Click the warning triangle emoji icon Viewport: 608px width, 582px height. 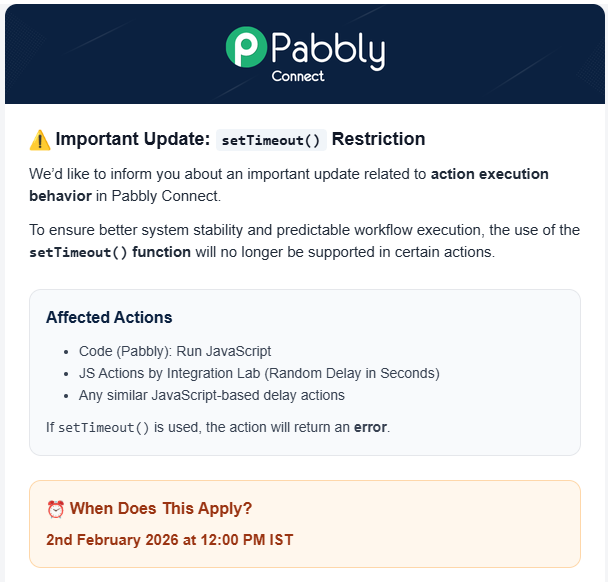pyautogui.click(x=40, y=140)
